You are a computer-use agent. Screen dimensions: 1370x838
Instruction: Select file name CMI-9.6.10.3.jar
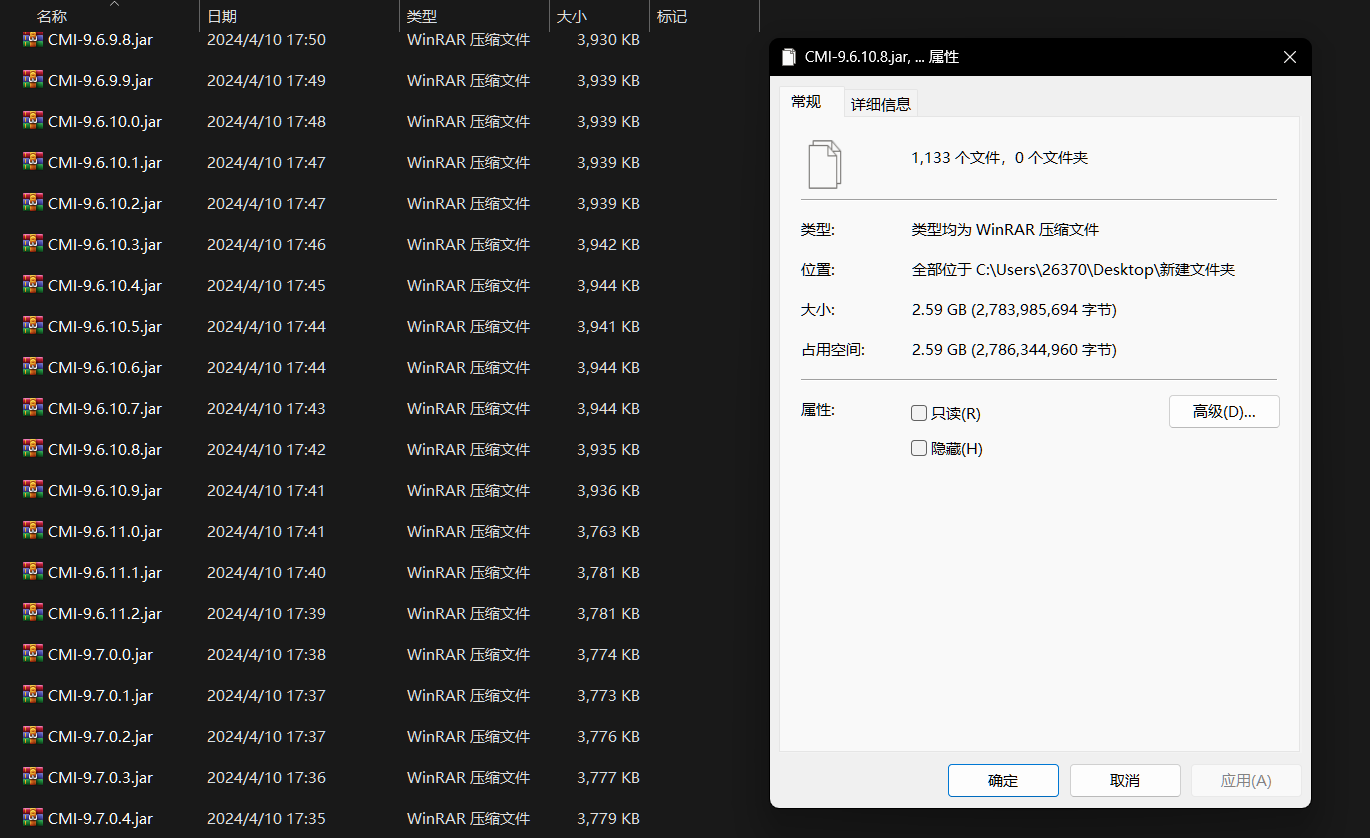(x=105, y=244)
